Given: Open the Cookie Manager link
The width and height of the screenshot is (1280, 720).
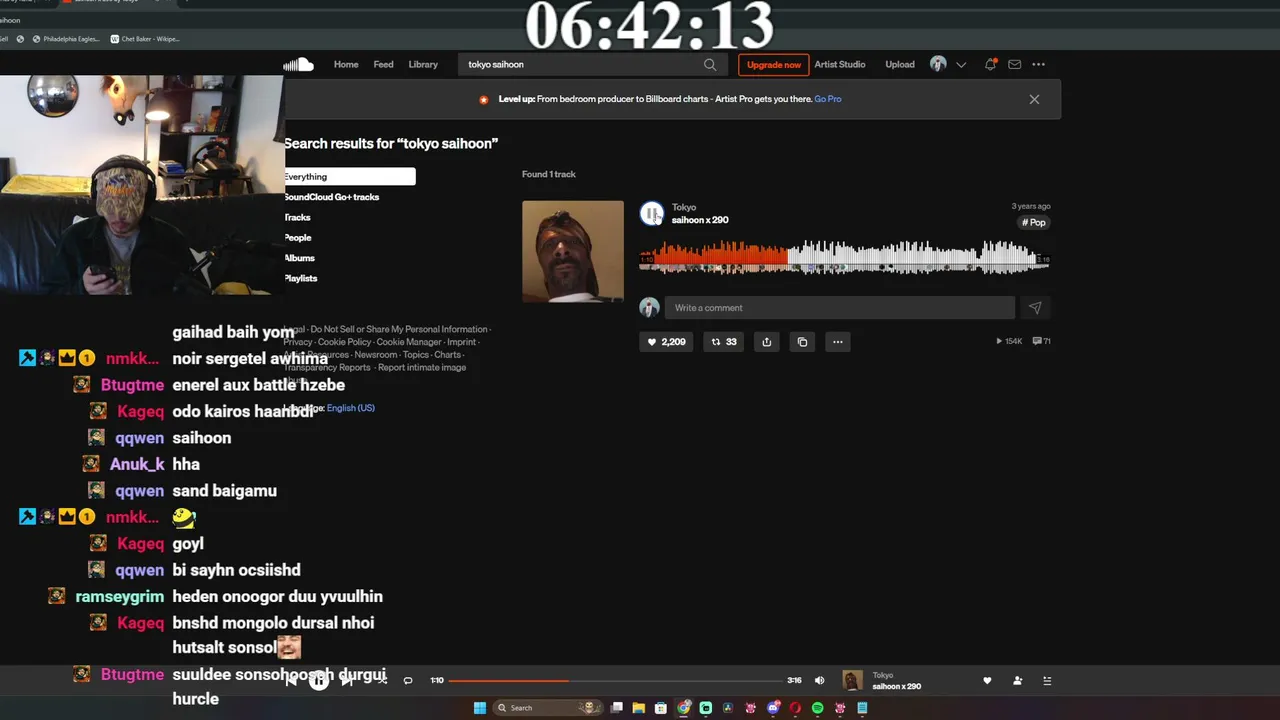Looking at the screenshot, I should pyautogui.click(x=409, y=342).
